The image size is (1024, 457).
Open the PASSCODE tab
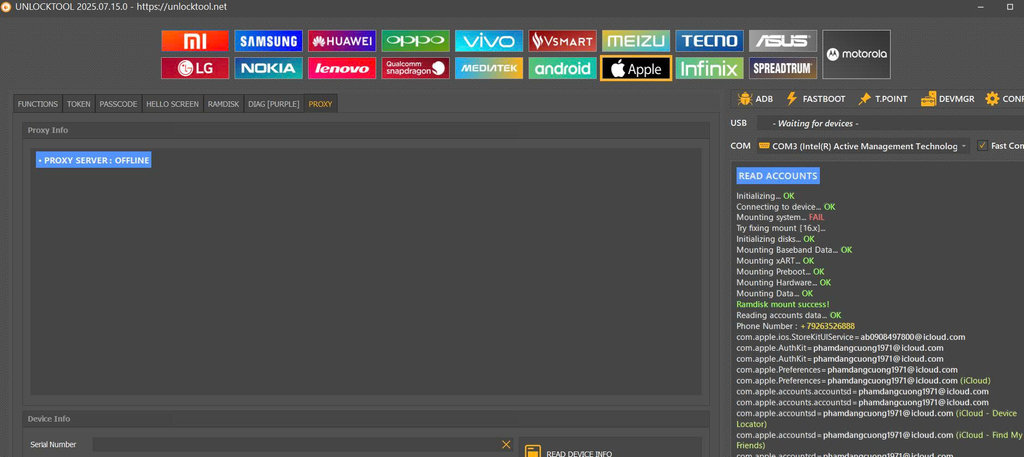point(118,104)
